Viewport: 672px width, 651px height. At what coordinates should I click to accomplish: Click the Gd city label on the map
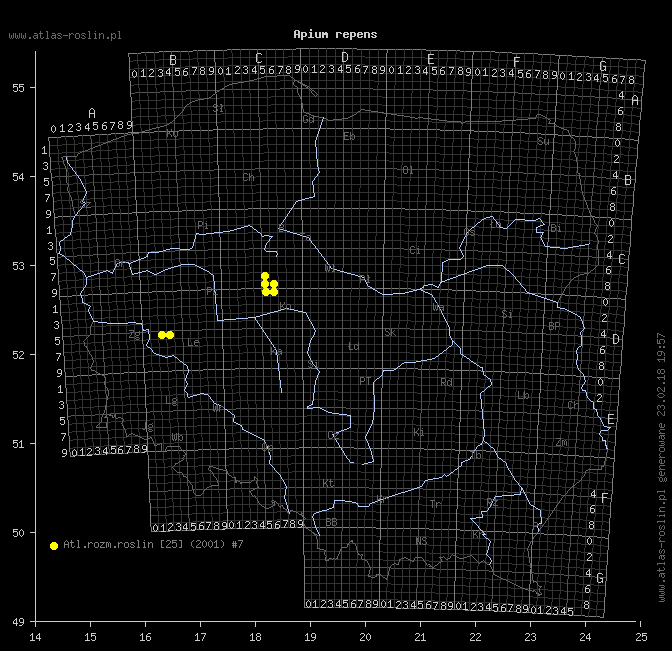click(x=308, y=119)
